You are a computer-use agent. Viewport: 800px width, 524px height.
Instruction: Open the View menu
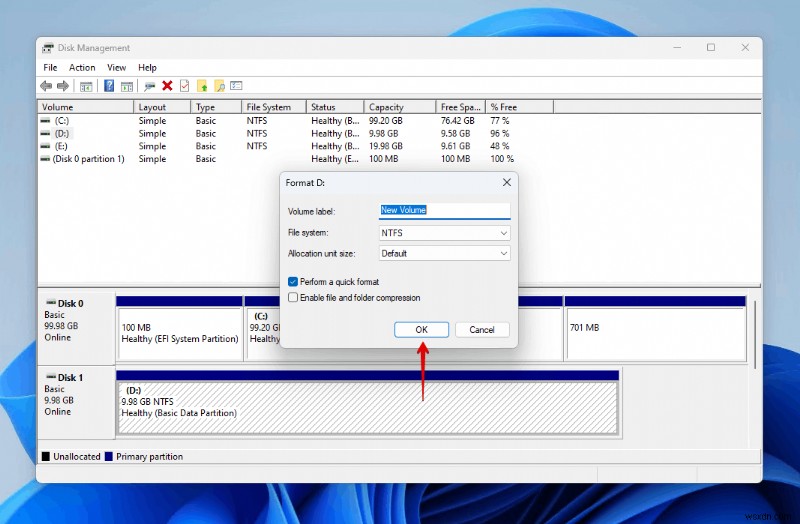(116, 67)
